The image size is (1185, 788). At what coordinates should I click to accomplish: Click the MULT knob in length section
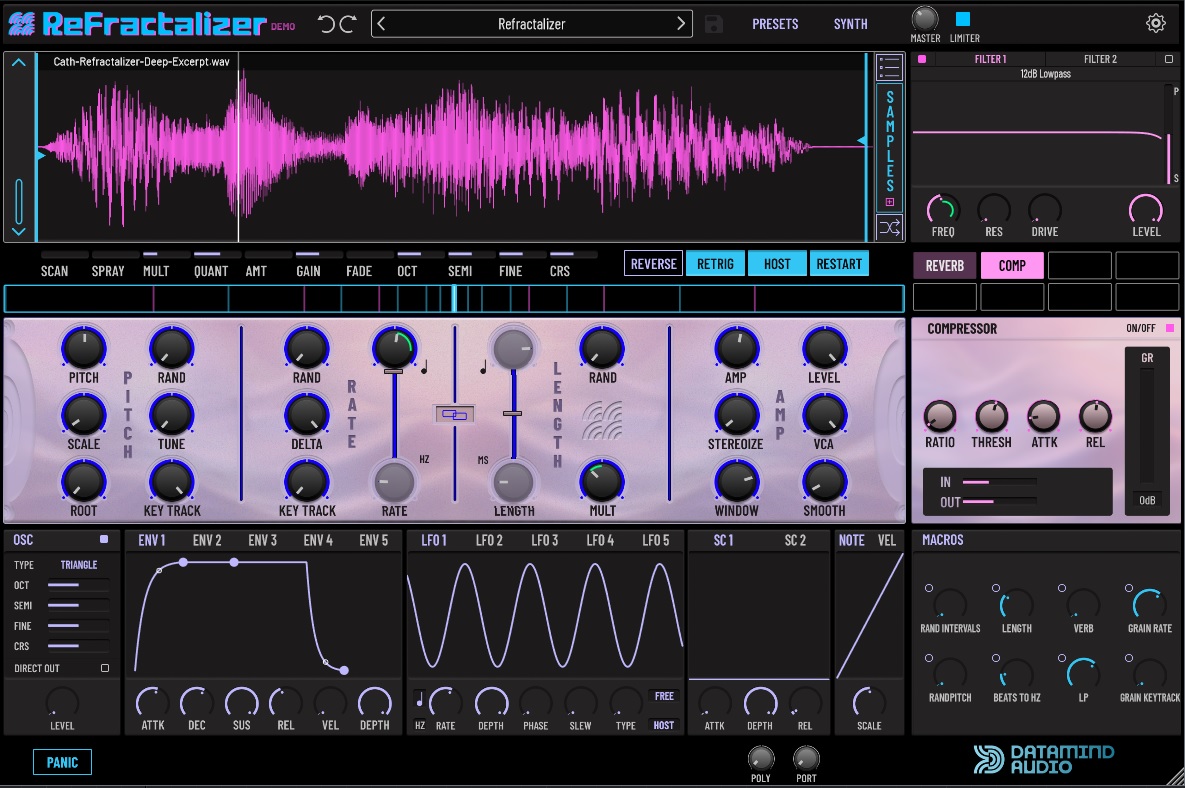tap(602, 481)
